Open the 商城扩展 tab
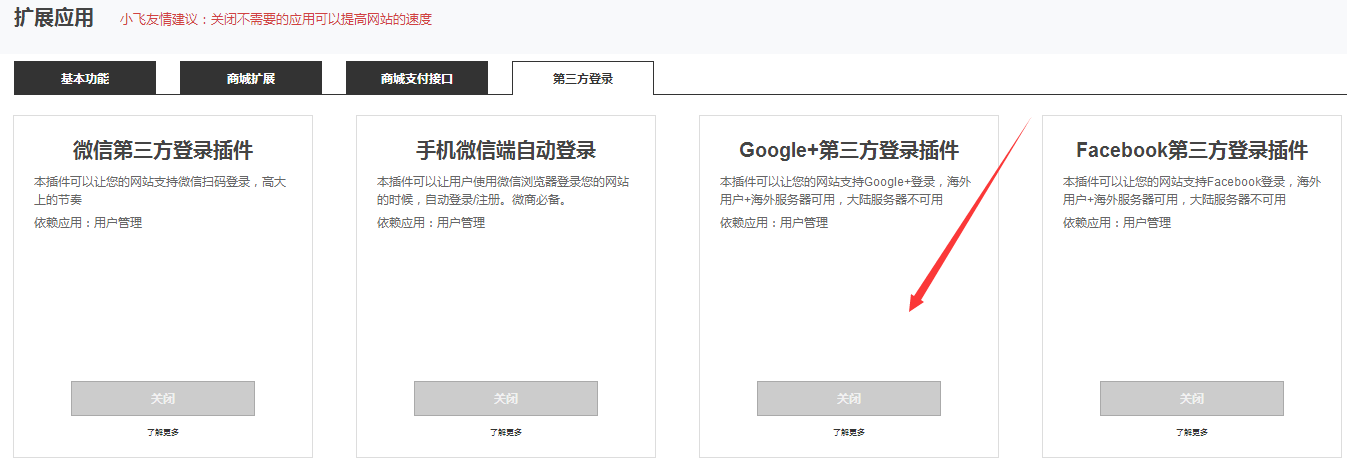1347x459 pixels. [251, 78]
